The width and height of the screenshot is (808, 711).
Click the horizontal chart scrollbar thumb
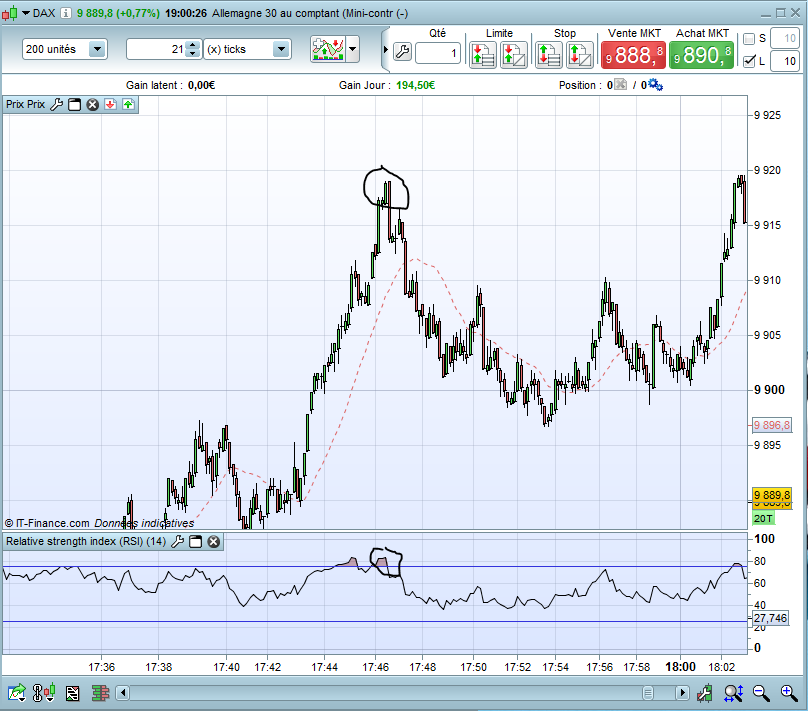pos(648,693)
